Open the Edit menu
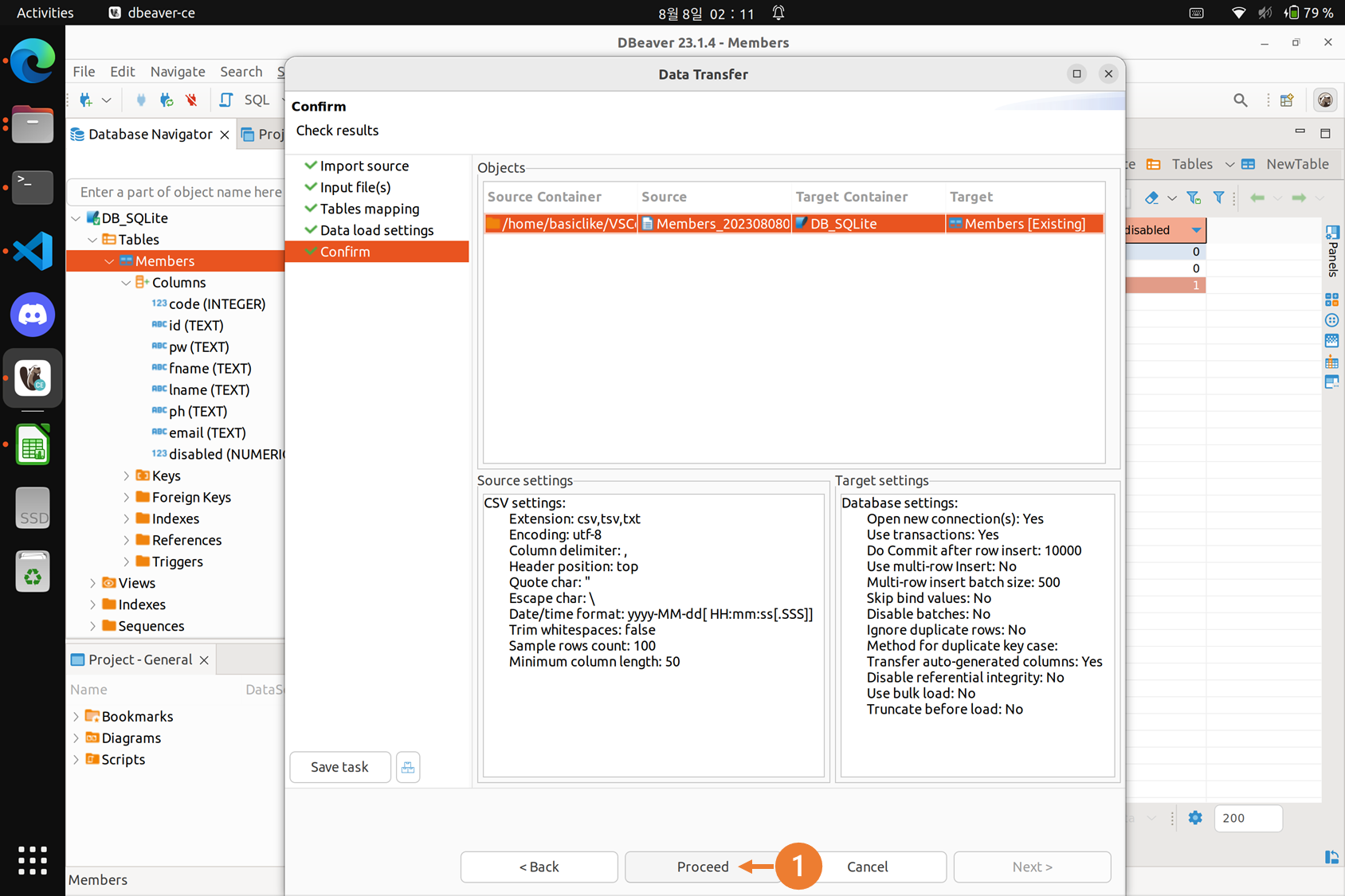 (x=122, y=72)
